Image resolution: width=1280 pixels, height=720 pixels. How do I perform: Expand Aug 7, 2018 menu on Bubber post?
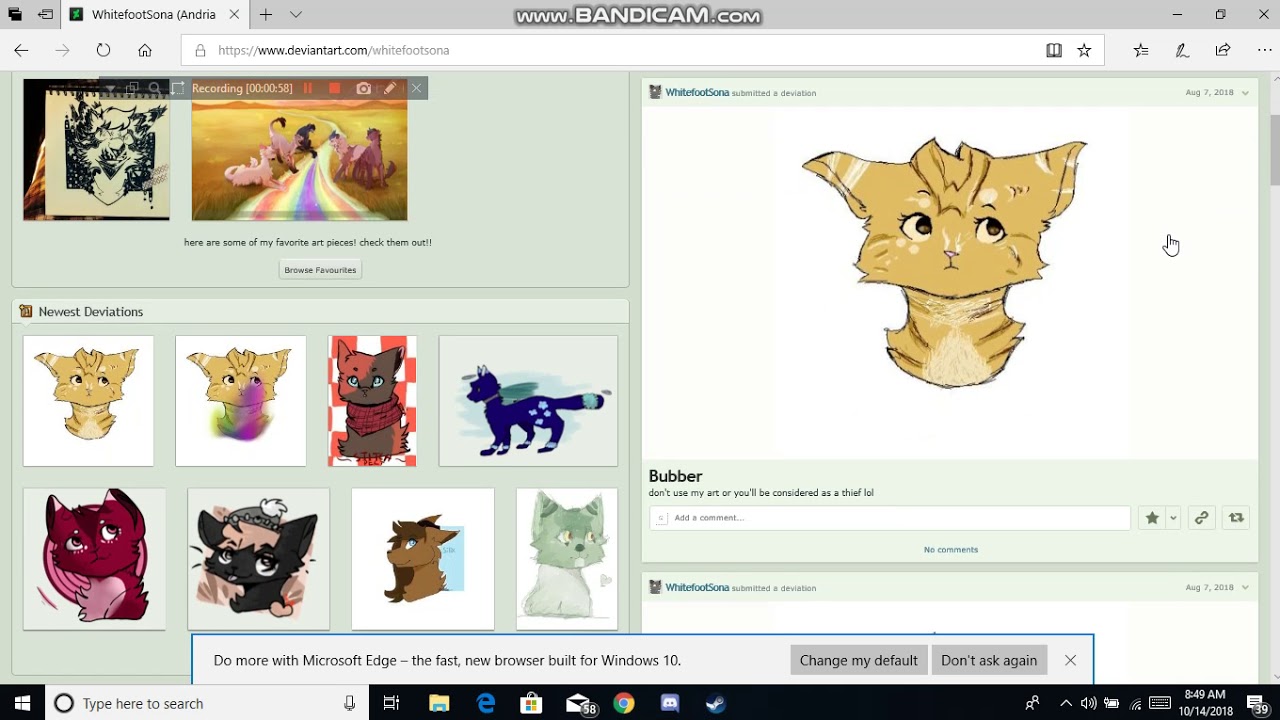(1245, 93)
